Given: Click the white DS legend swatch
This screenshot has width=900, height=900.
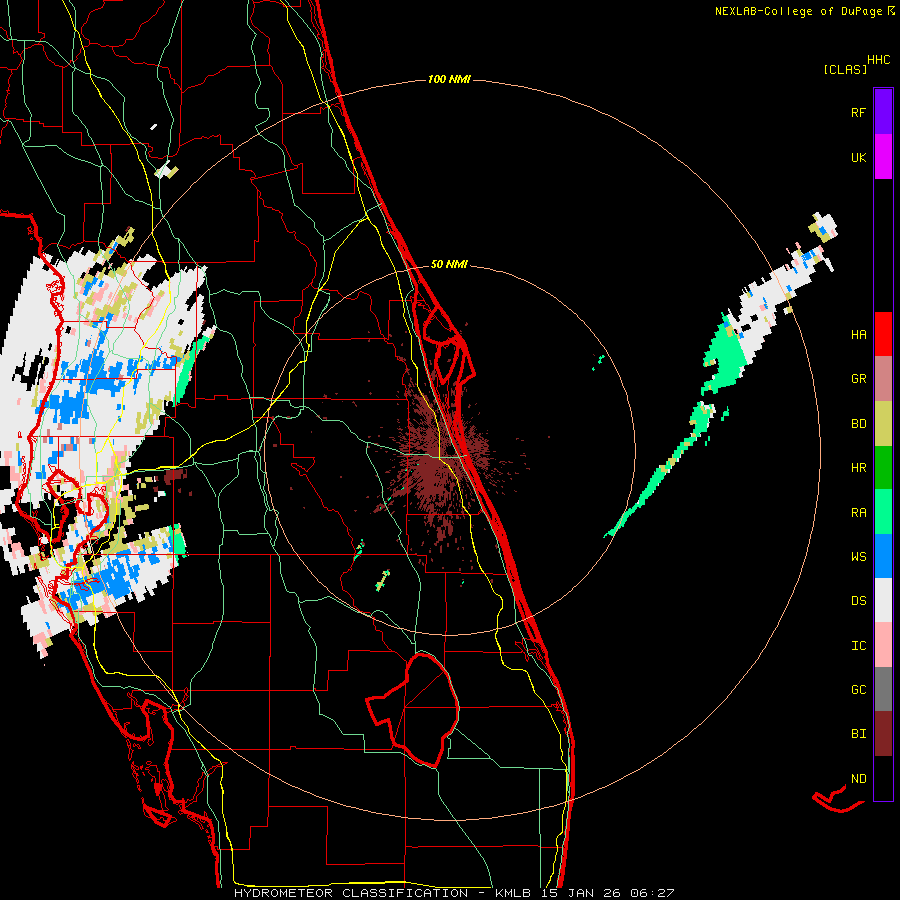Looking at the screenshot, I should tap(883, 600).
